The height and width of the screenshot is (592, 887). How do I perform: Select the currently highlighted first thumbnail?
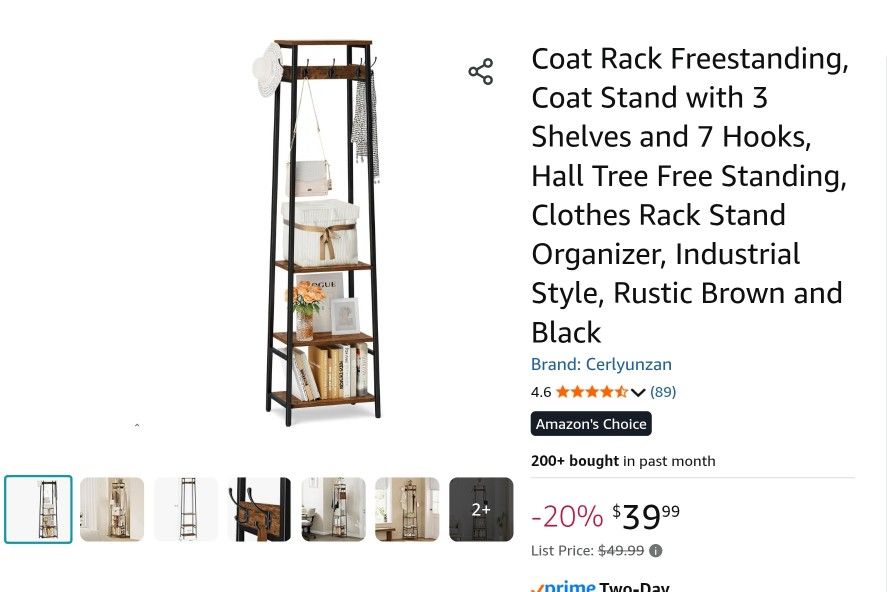38,509
